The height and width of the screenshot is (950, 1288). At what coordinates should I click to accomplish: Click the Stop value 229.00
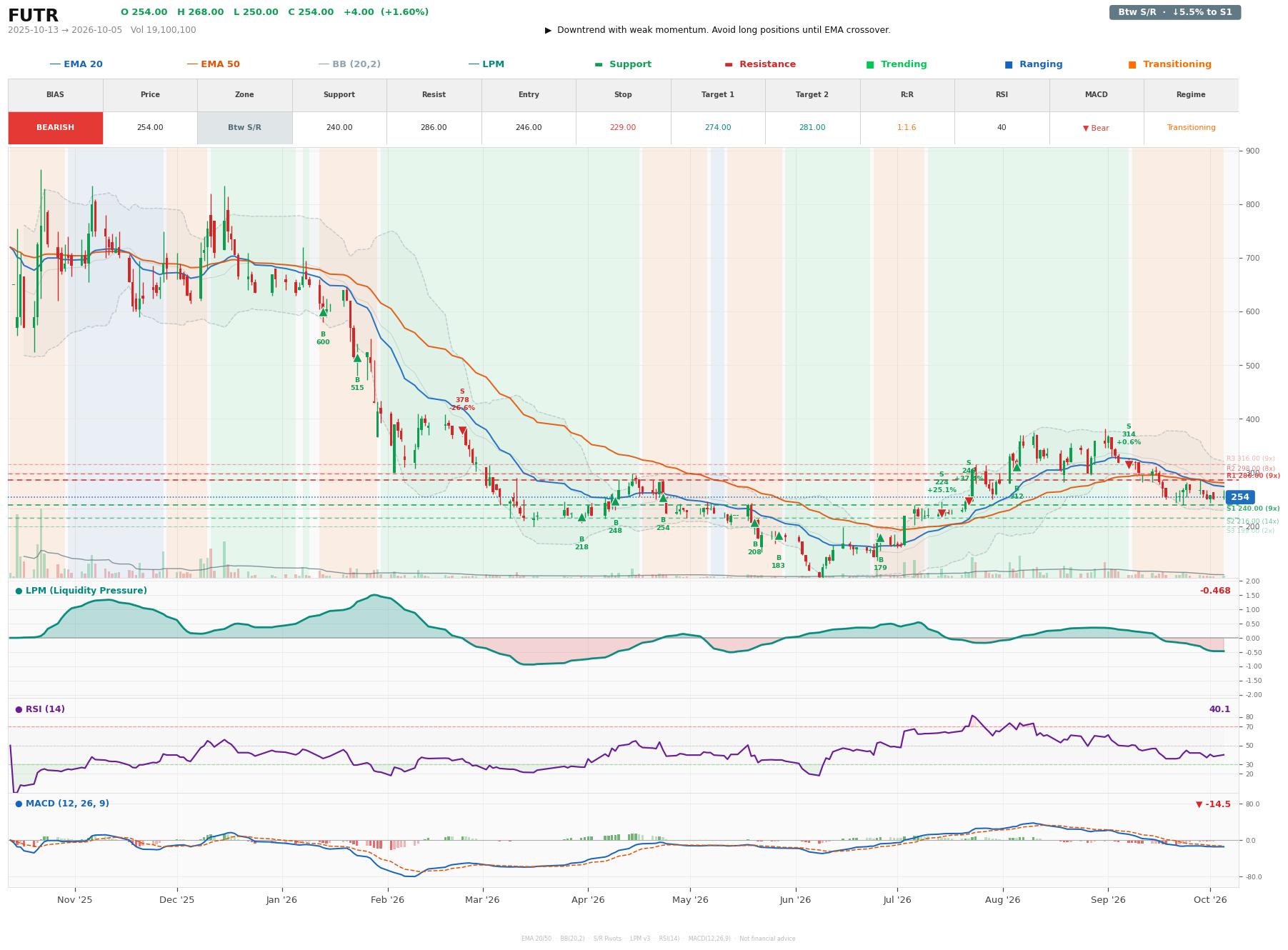(x=623, y=128)
